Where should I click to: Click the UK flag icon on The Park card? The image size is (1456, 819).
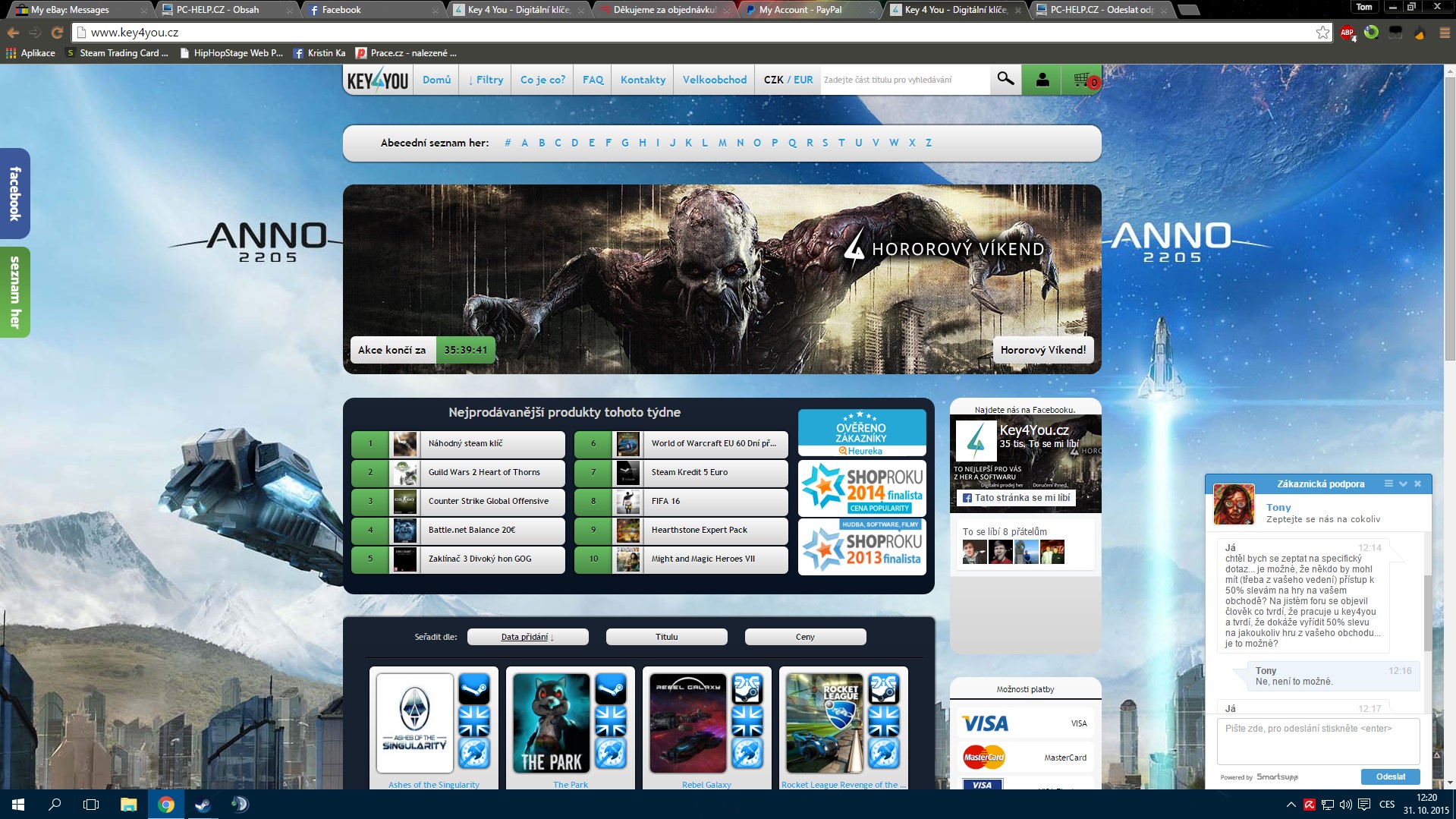click(x=611, y=721)
